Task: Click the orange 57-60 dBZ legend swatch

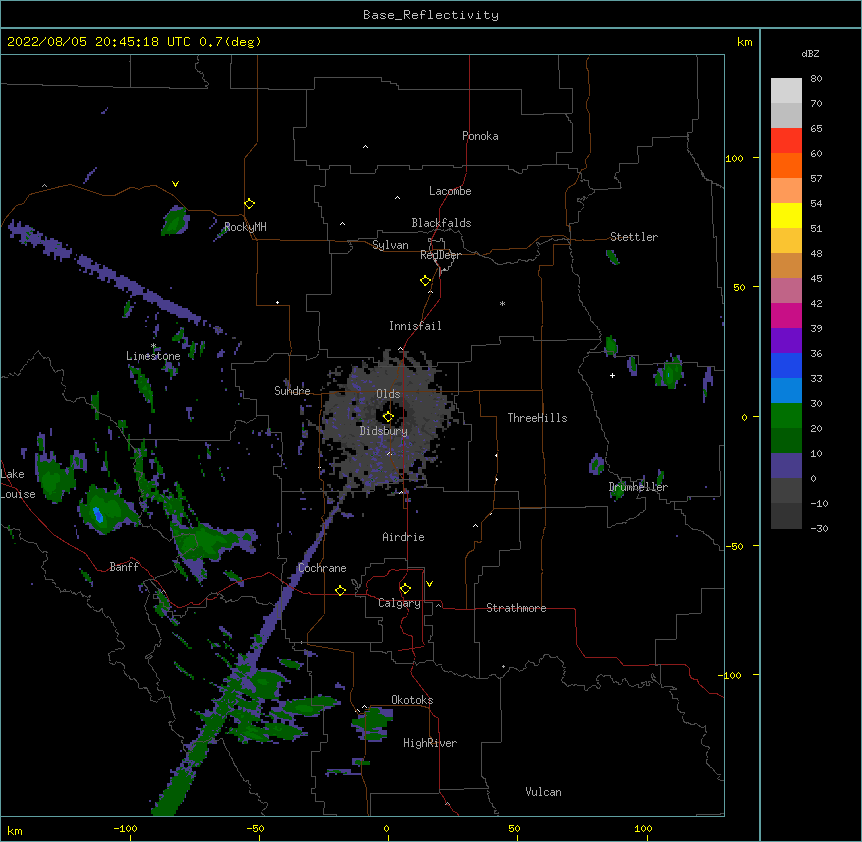Action: coord(786,165)
